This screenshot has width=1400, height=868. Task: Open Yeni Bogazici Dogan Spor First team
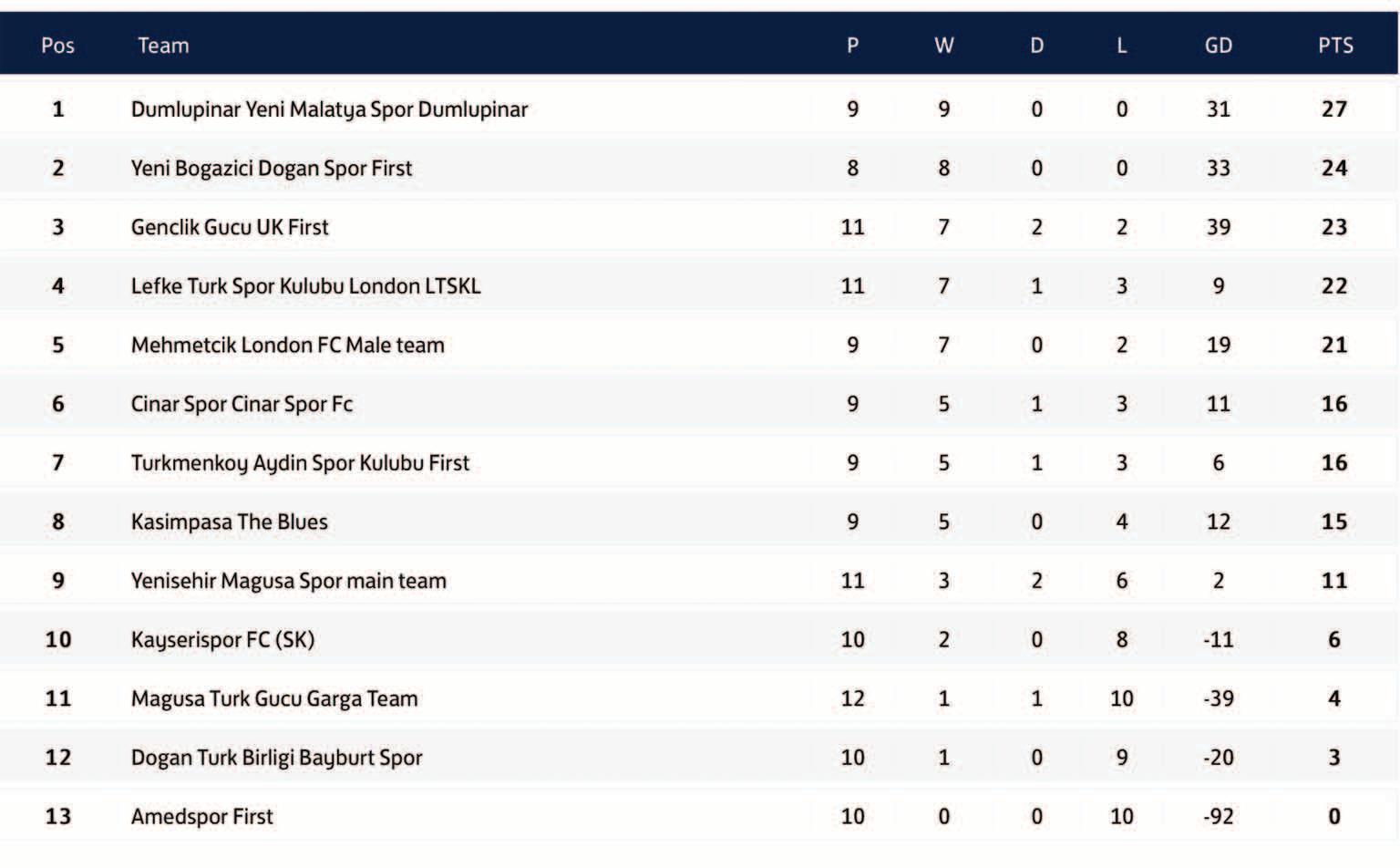tap(272, 169)
